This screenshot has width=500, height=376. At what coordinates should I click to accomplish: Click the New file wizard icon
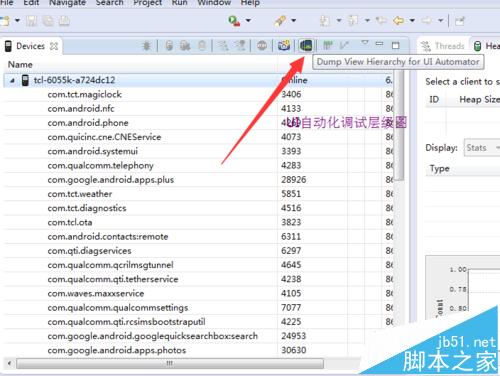pos(5,21)
